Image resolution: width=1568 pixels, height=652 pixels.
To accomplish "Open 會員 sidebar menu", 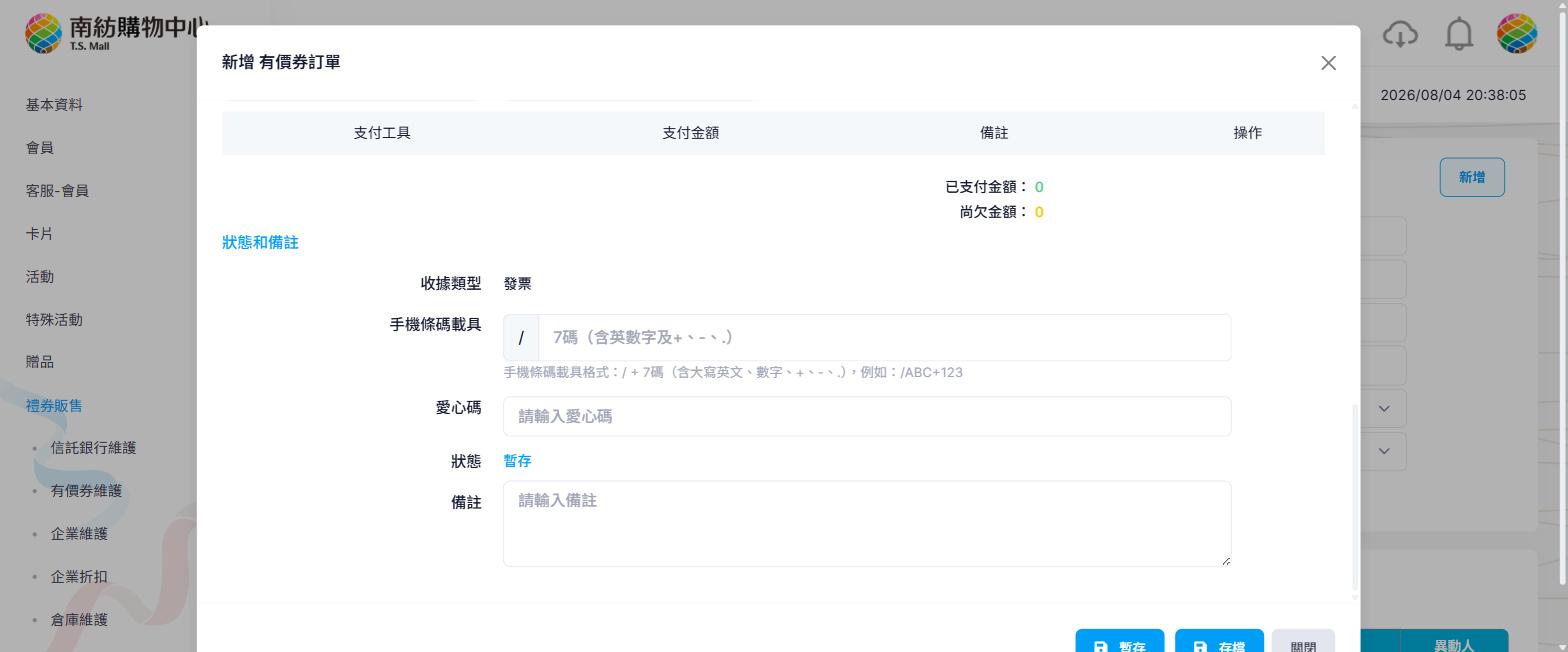I will click(40, 148).
